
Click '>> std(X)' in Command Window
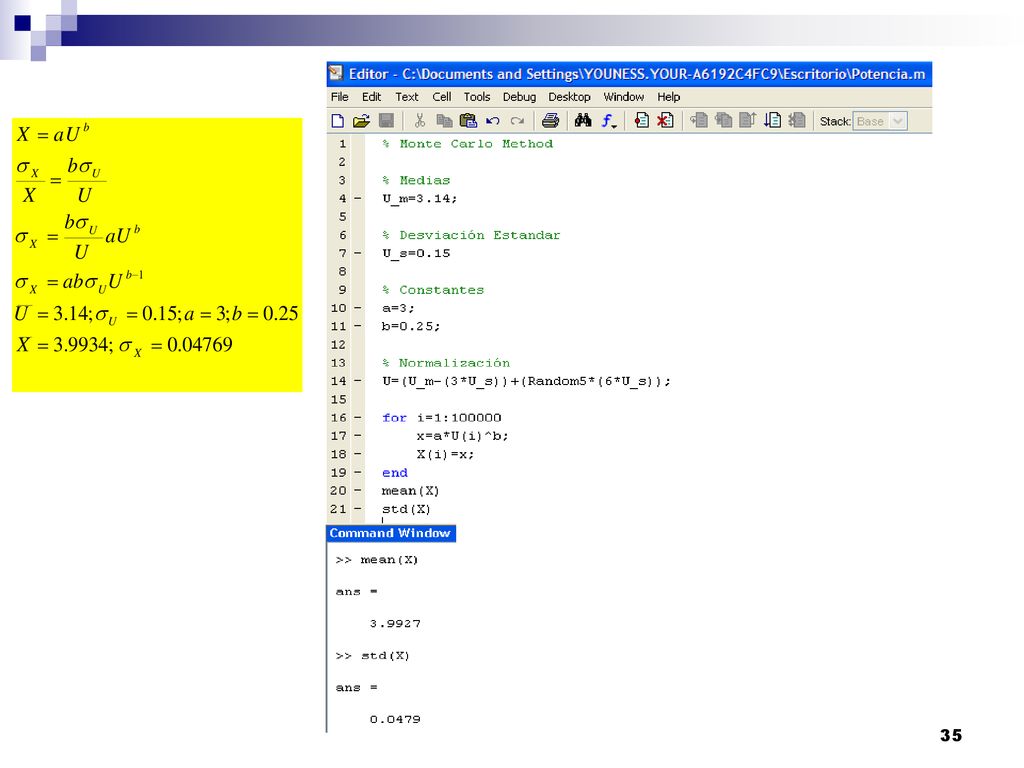[372, 656]
